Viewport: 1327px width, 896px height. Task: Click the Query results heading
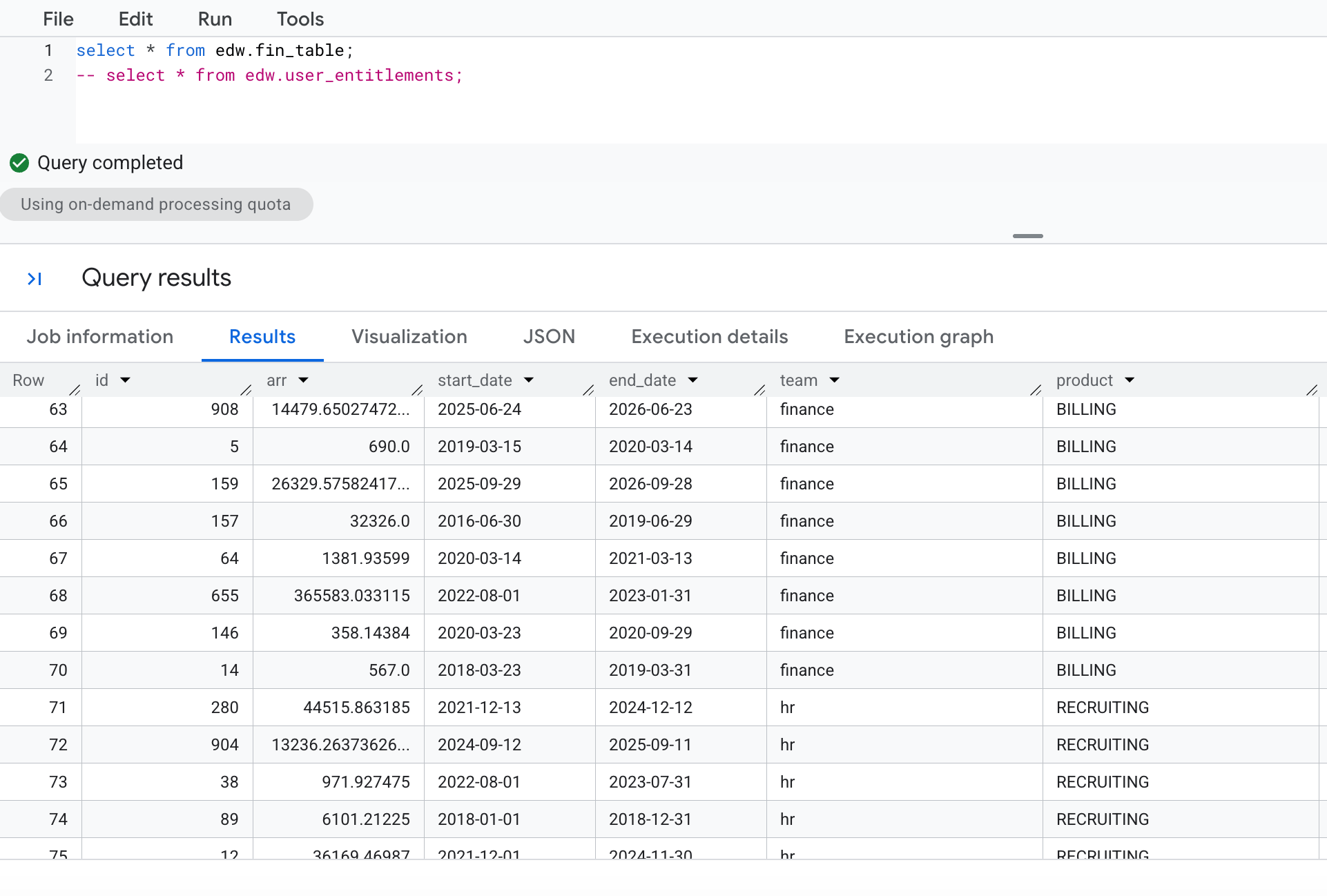click(x=157, y=277)
